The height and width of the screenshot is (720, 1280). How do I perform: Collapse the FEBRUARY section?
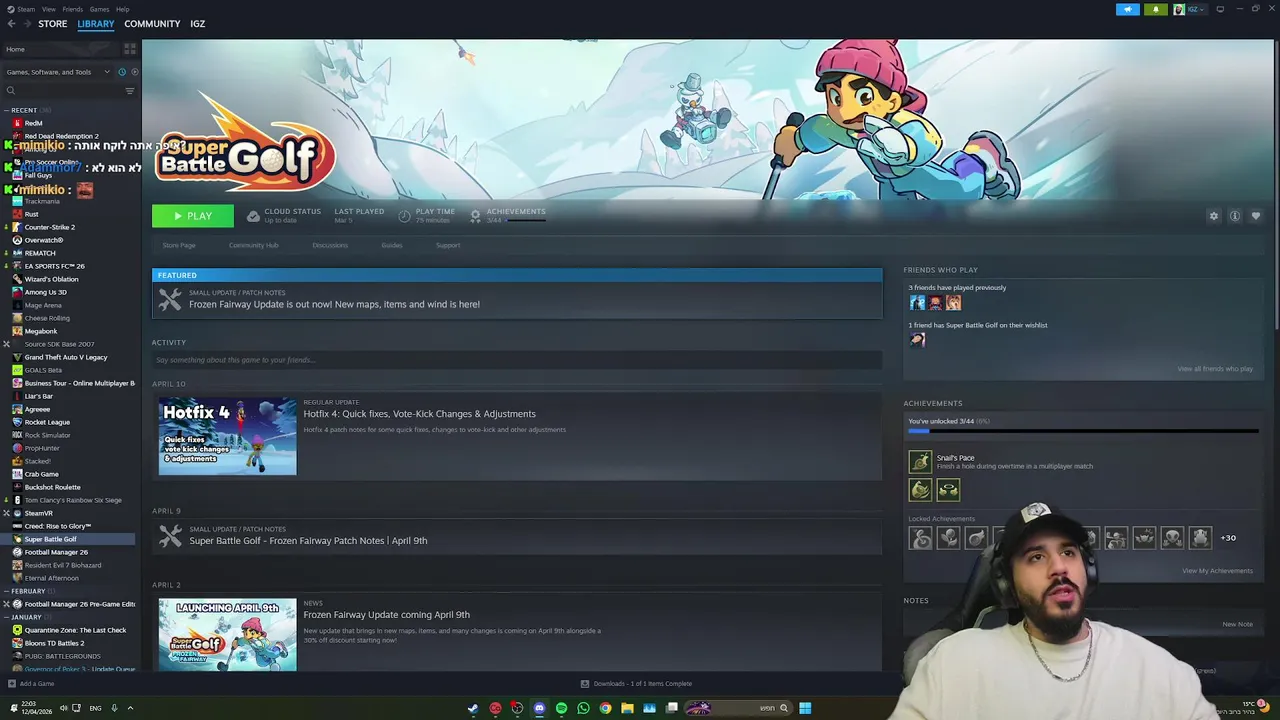point(7,591)
